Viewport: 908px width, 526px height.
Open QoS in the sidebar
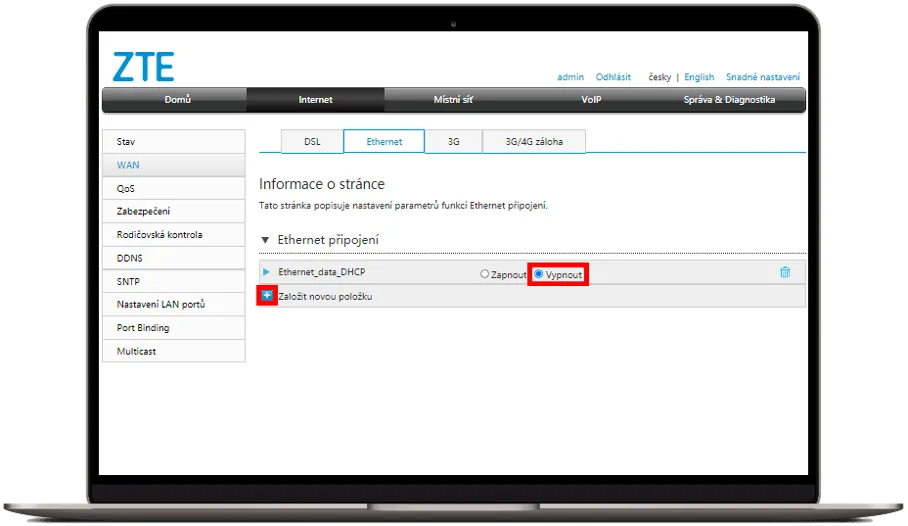[x=126, y=188]
